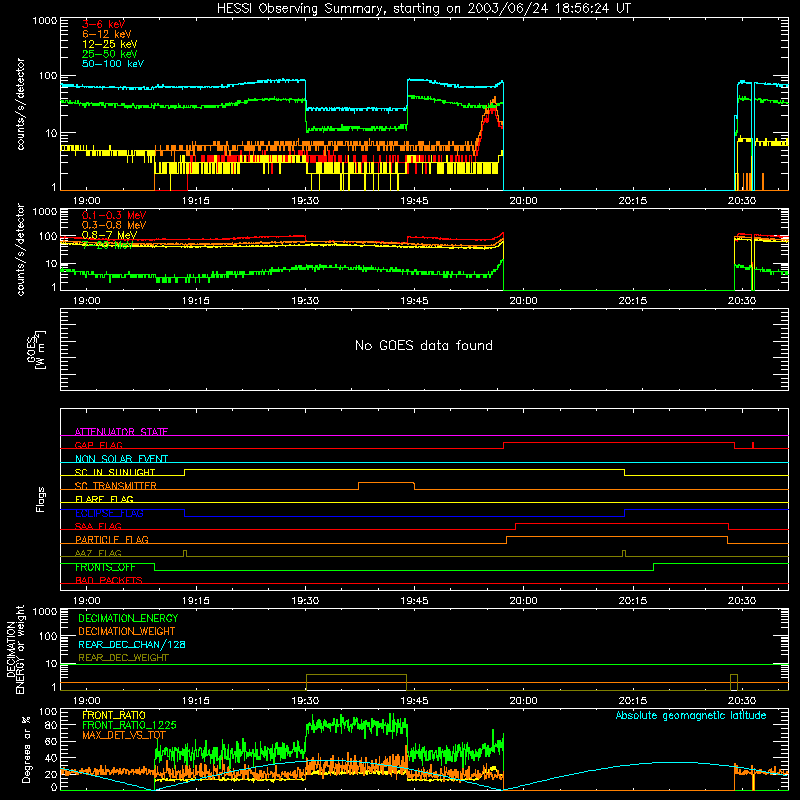
Task: Click the 19:00 tick label under keV panel
Action: tap(86, 201)
